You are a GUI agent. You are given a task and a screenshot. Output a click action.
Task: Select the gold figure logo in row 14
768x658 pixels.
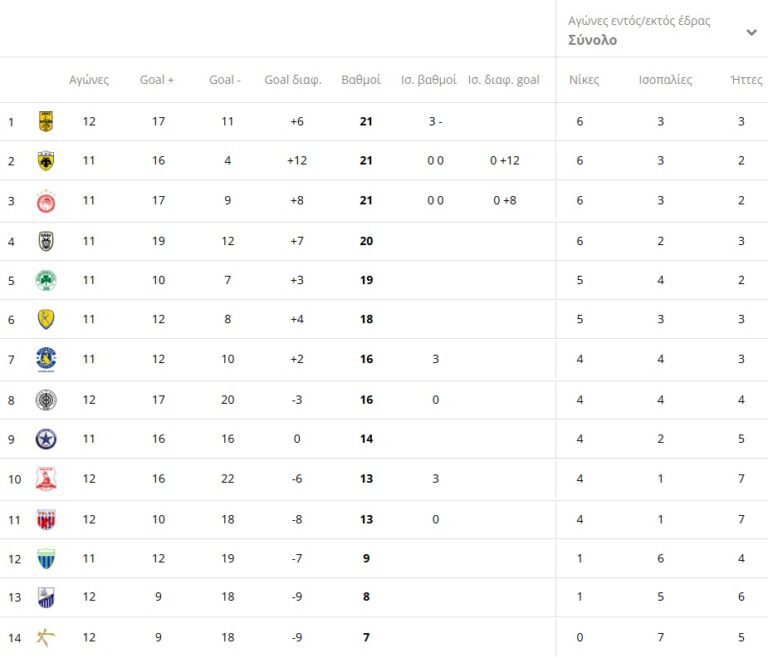(45, 637)
